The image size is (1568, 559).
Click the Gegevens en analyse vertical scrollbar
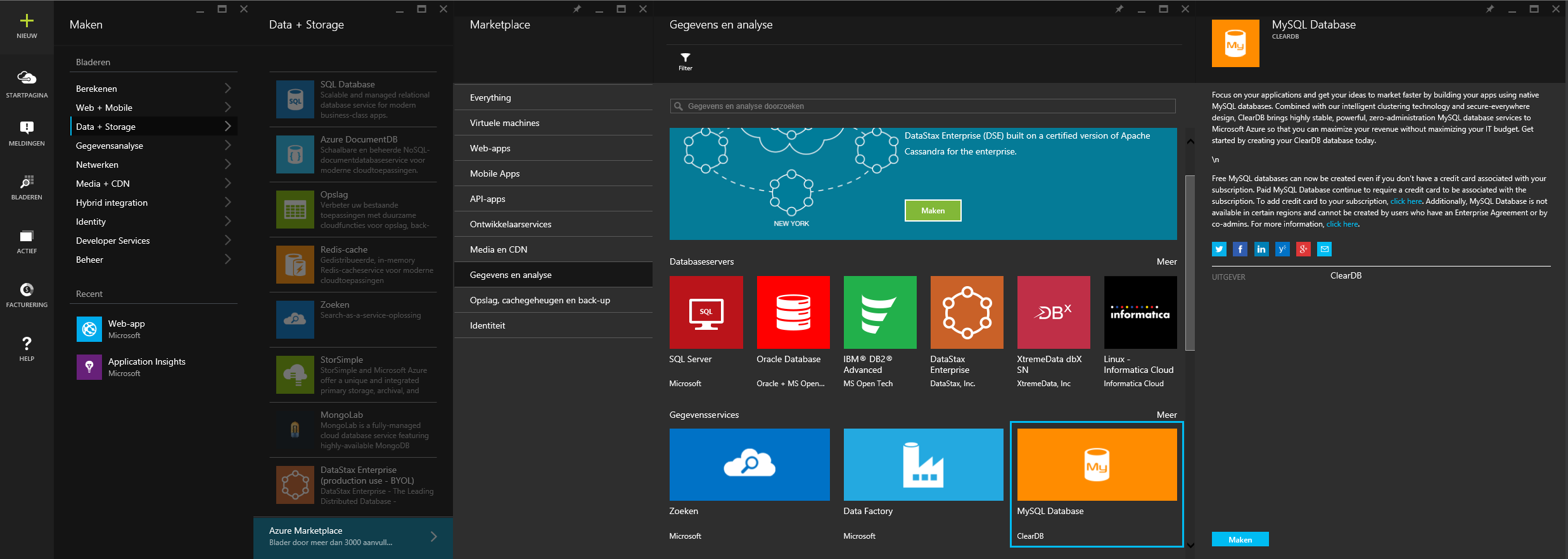click(1190, 263)
